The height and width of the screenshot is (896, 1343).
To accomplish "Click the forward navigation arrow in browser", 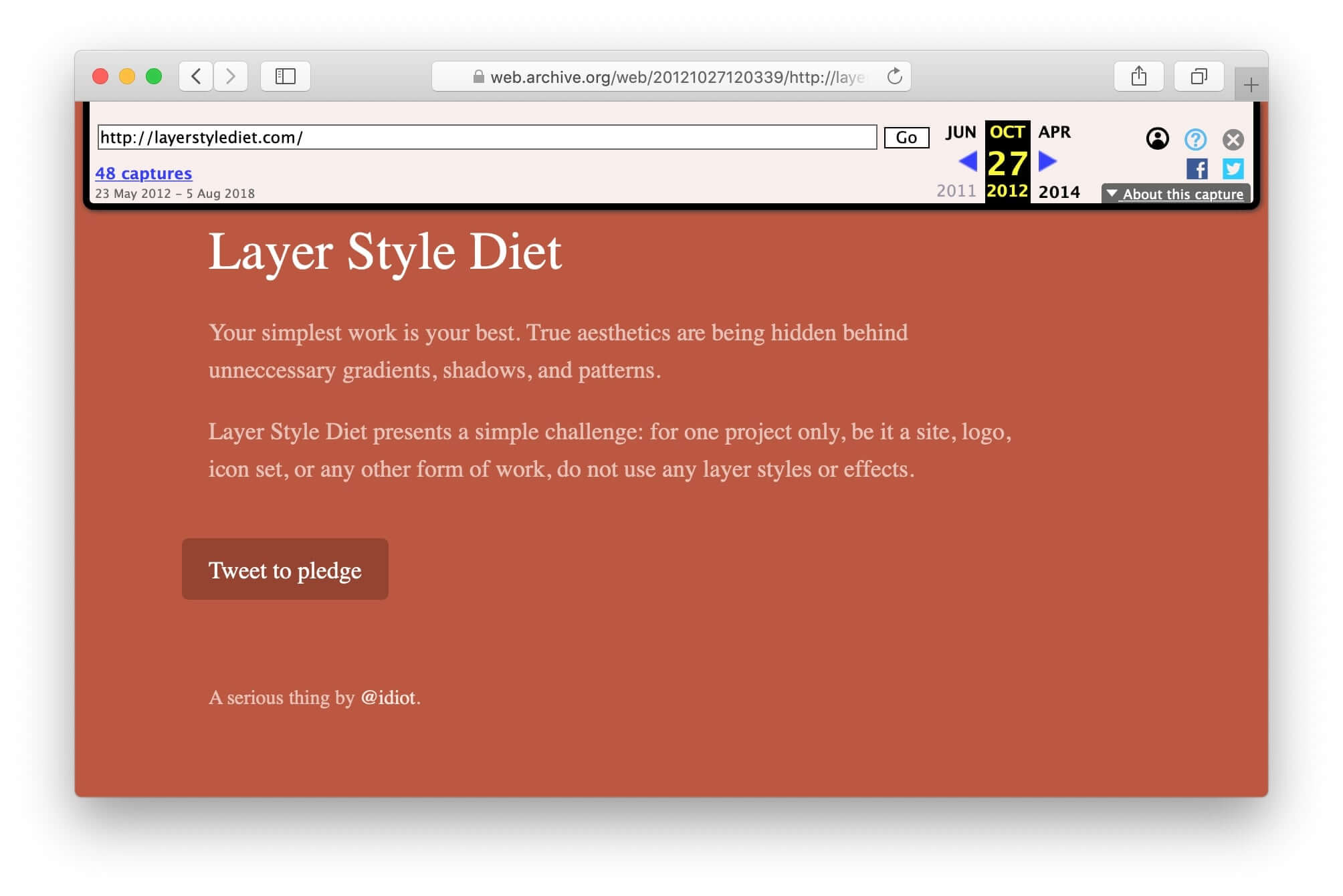I will [x=231, y=76].
